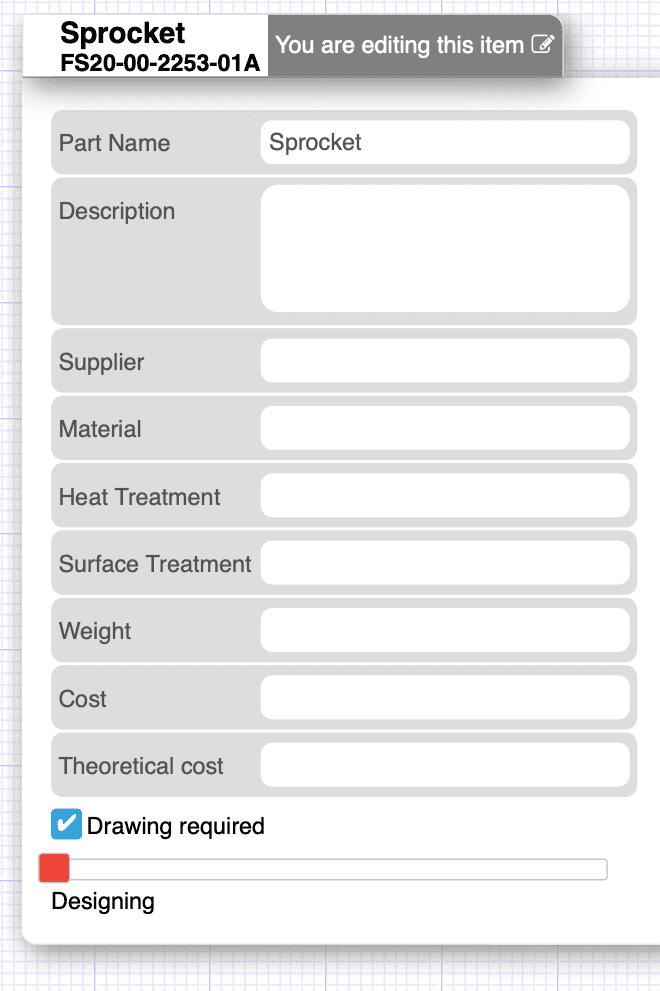Click the Description field label

tap(117, 211)
